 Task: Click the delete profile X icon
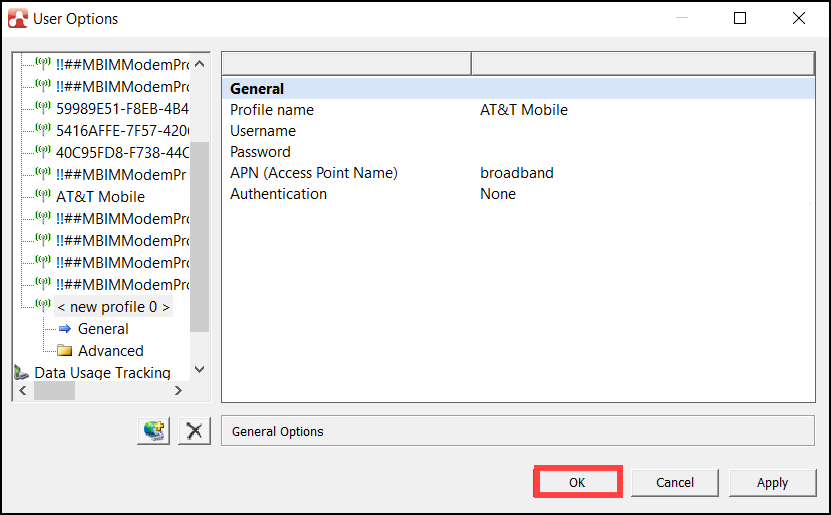[194, 431]
